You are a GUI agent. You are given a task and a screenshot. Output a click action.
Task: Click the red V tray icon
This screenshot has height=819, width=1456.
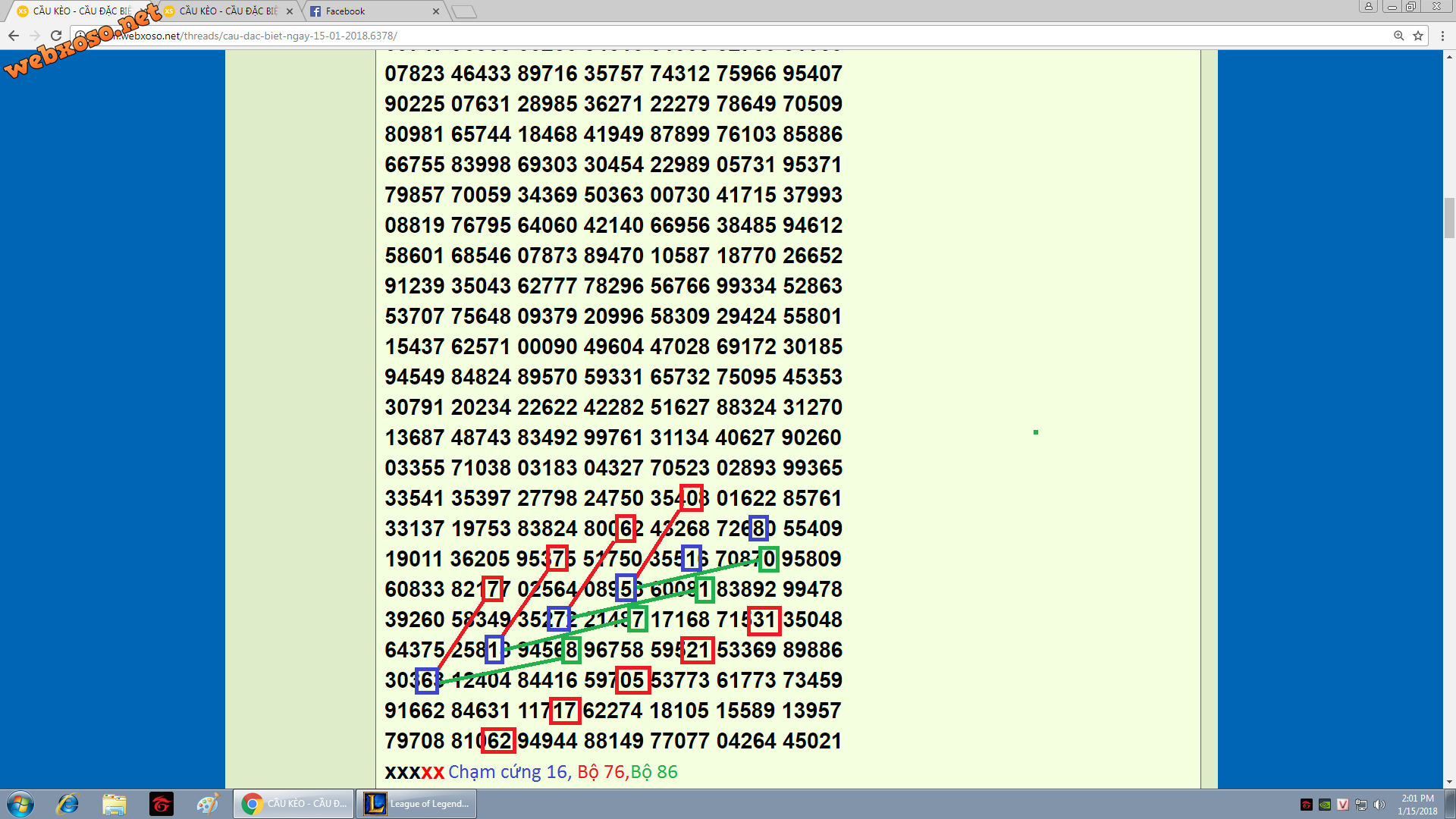(1343, 805)
